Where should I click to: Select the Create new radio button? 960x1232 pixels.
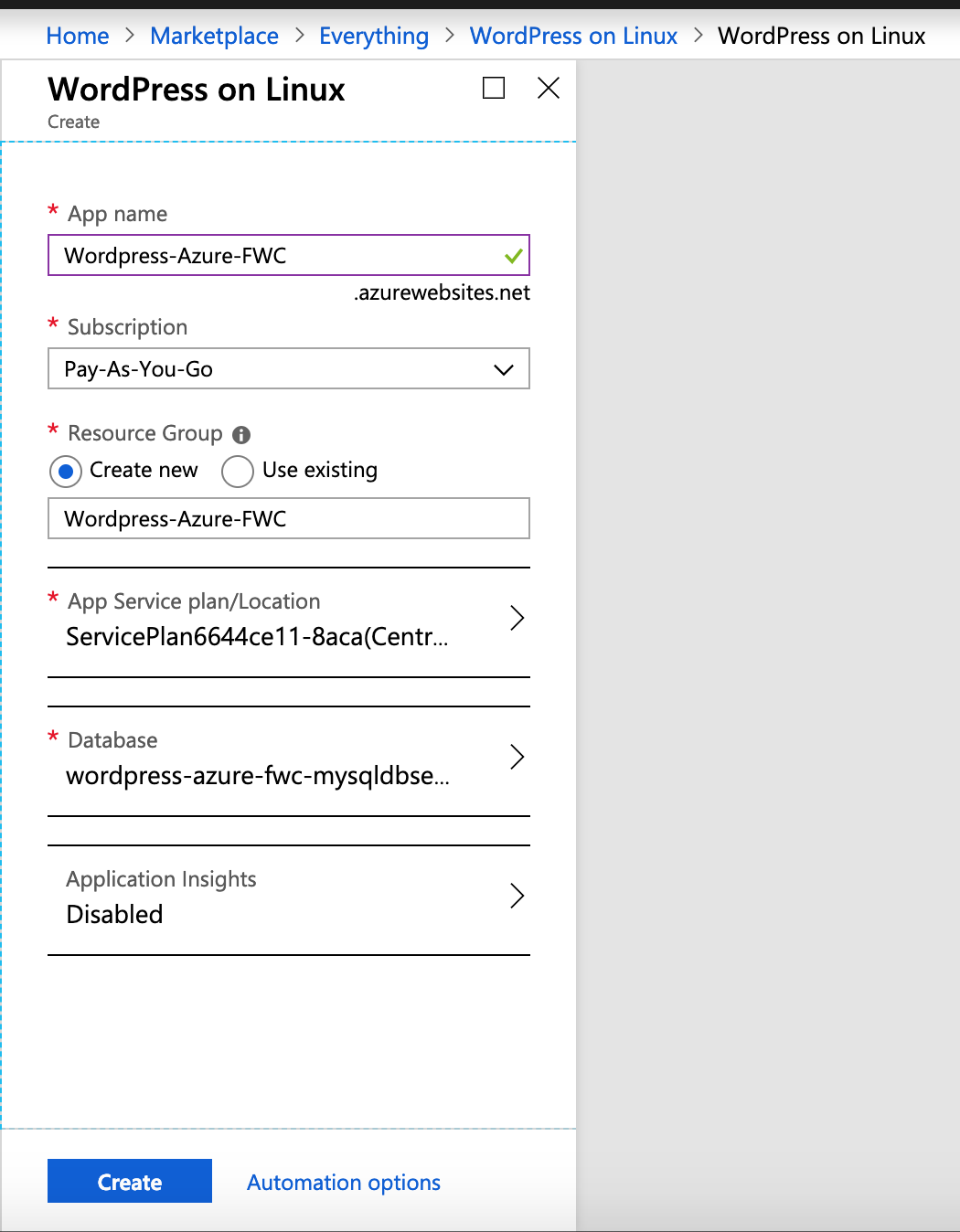[66, 472]
